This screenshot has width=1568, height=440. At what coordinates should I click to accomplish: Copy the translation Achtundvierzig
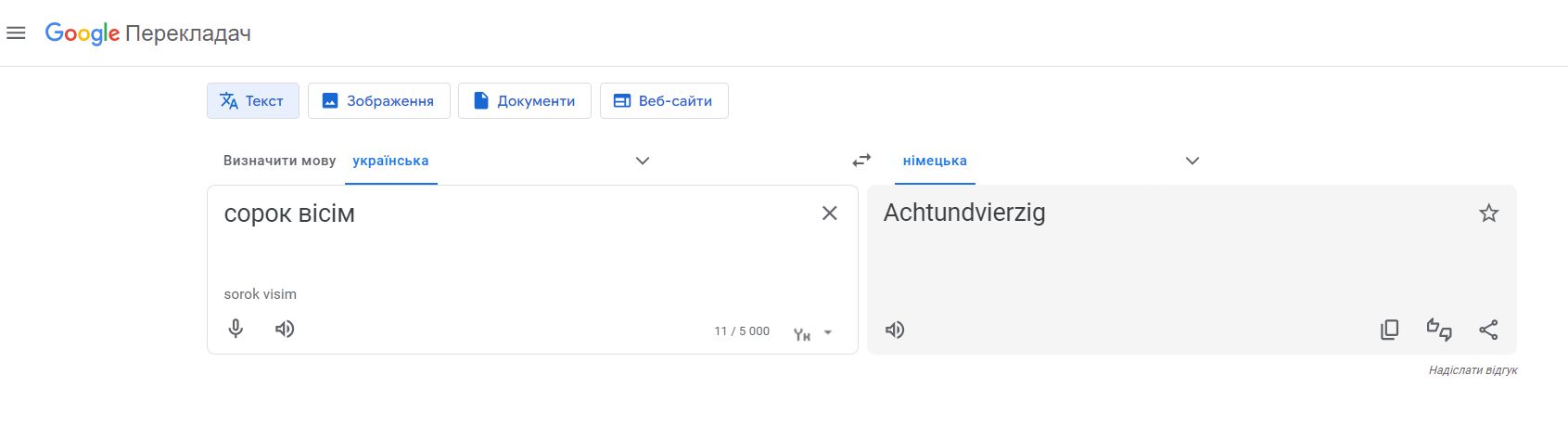pos(1389,330)
